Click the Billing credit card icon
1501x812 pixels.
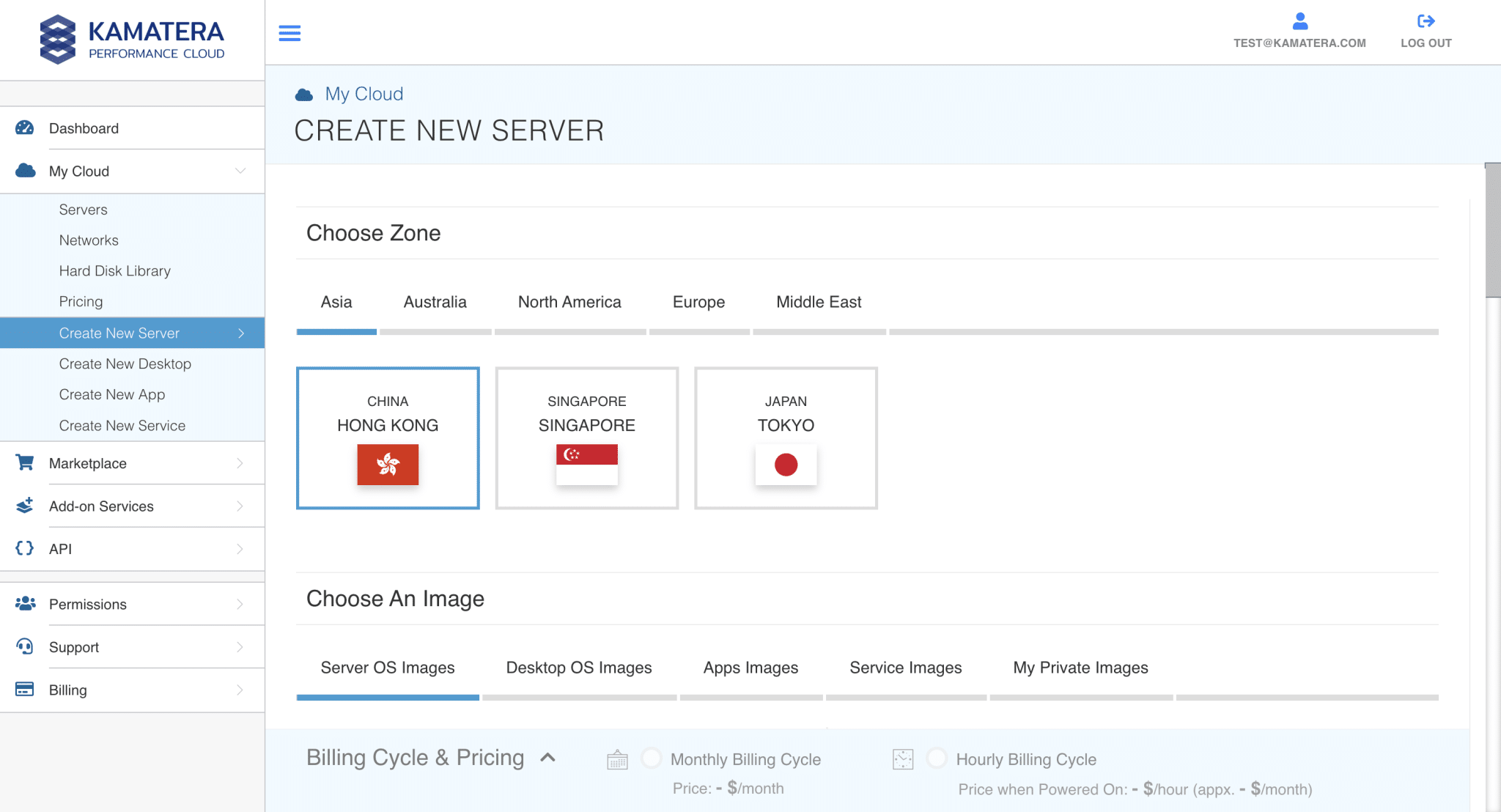(24, 690)
